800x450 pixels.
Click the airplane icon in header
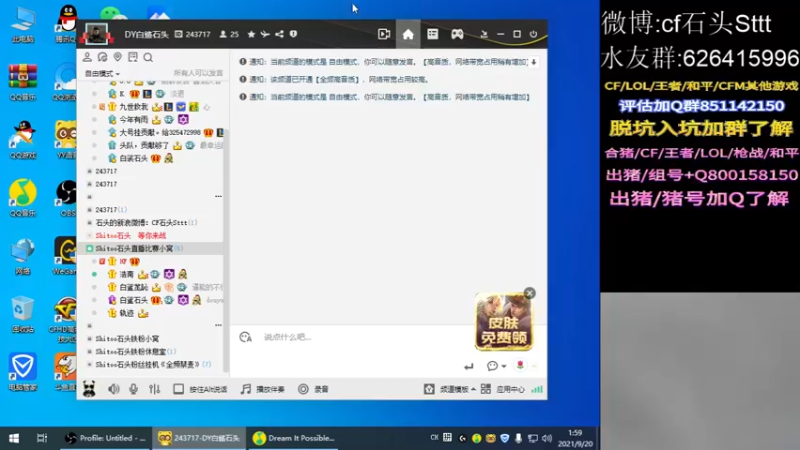pyautogui.click(x=265, y=34)
